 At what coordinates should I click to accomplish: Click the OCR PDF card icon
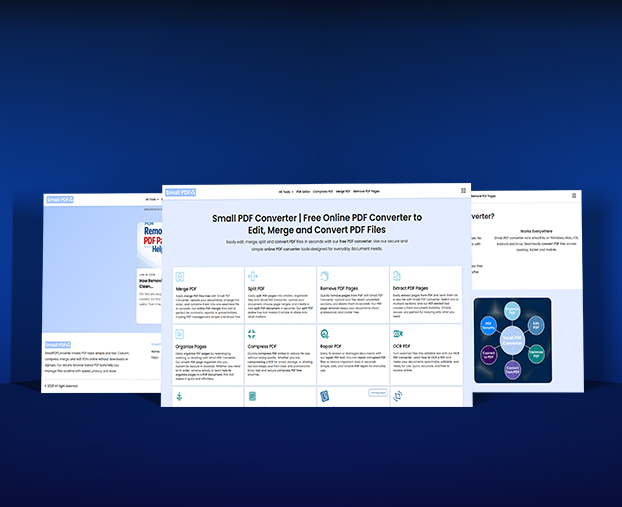tap(398, 333)
